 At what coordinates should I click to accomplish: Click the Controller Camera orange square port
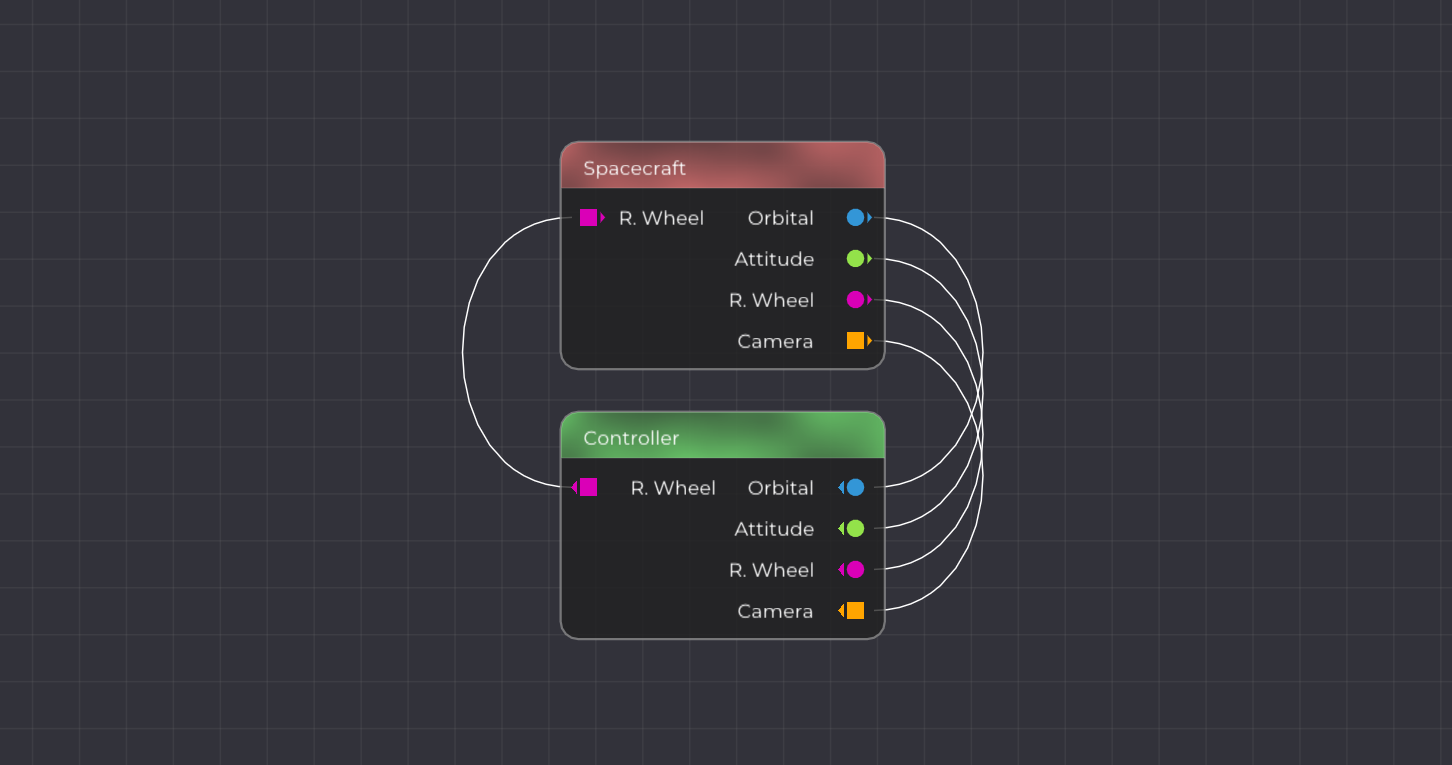[855, 610]
